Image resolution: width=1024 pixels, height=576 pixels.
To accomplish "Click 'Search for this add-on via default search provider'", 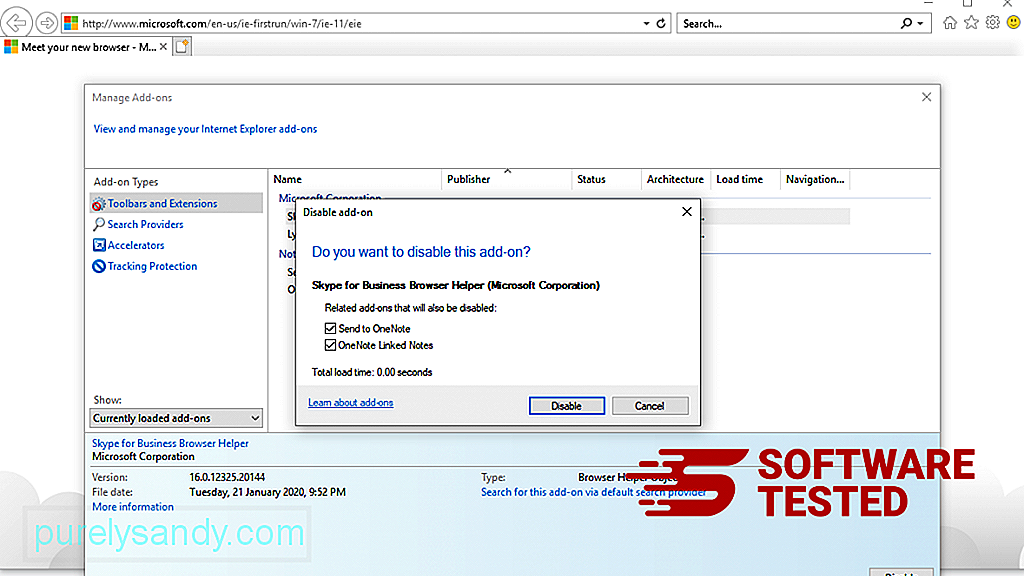I will point(593,492).
